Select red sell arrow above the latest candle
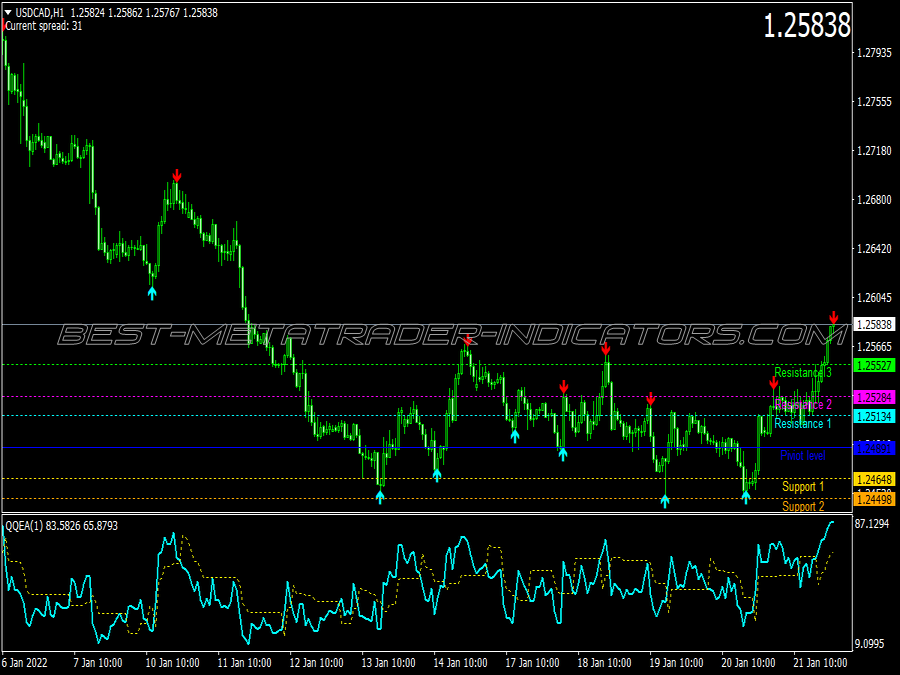Screen dimensions: 900x675 [x=833, y=317]
